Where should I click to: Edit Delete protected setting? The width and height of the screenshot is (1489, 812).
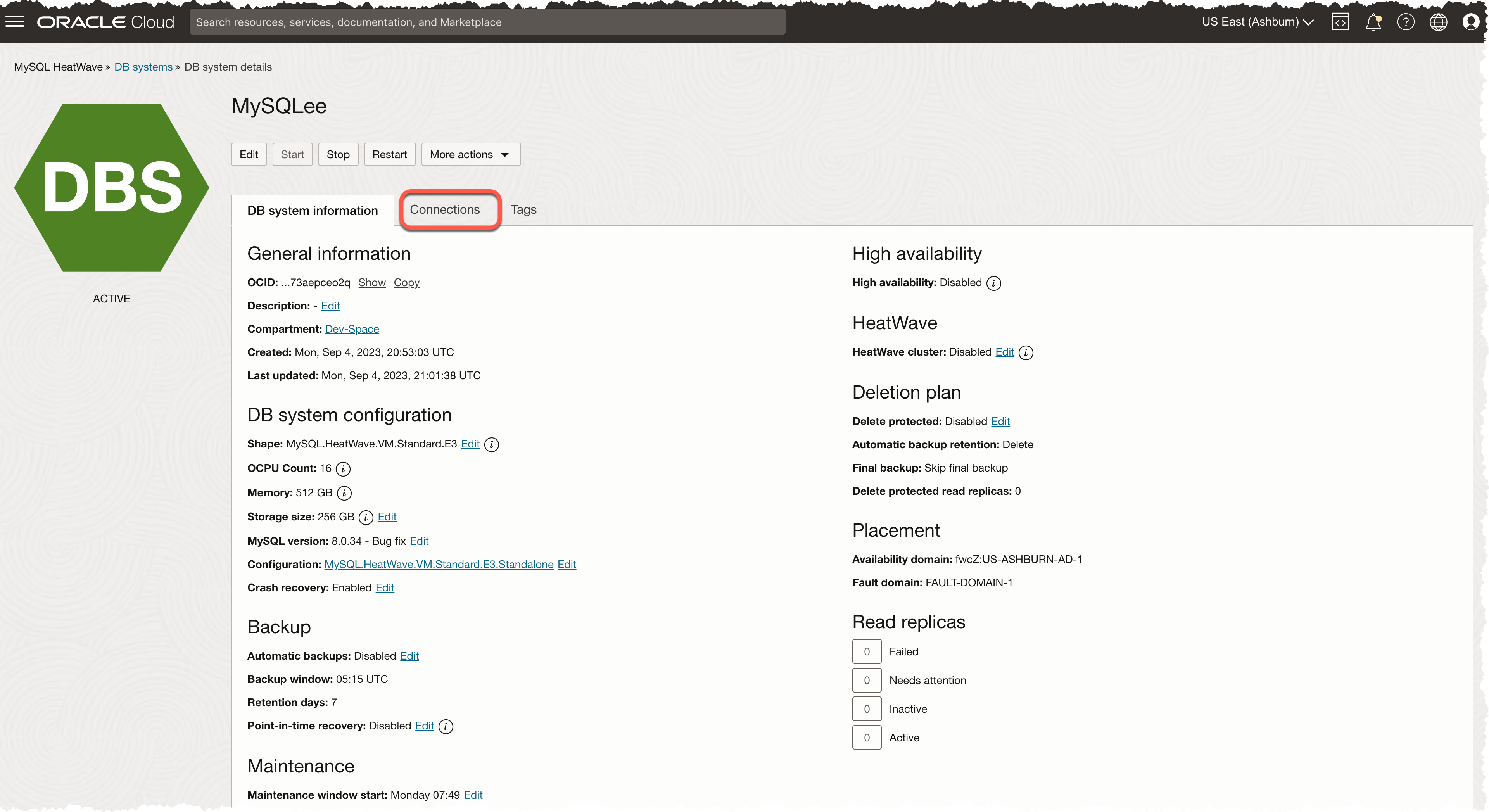1000,421
